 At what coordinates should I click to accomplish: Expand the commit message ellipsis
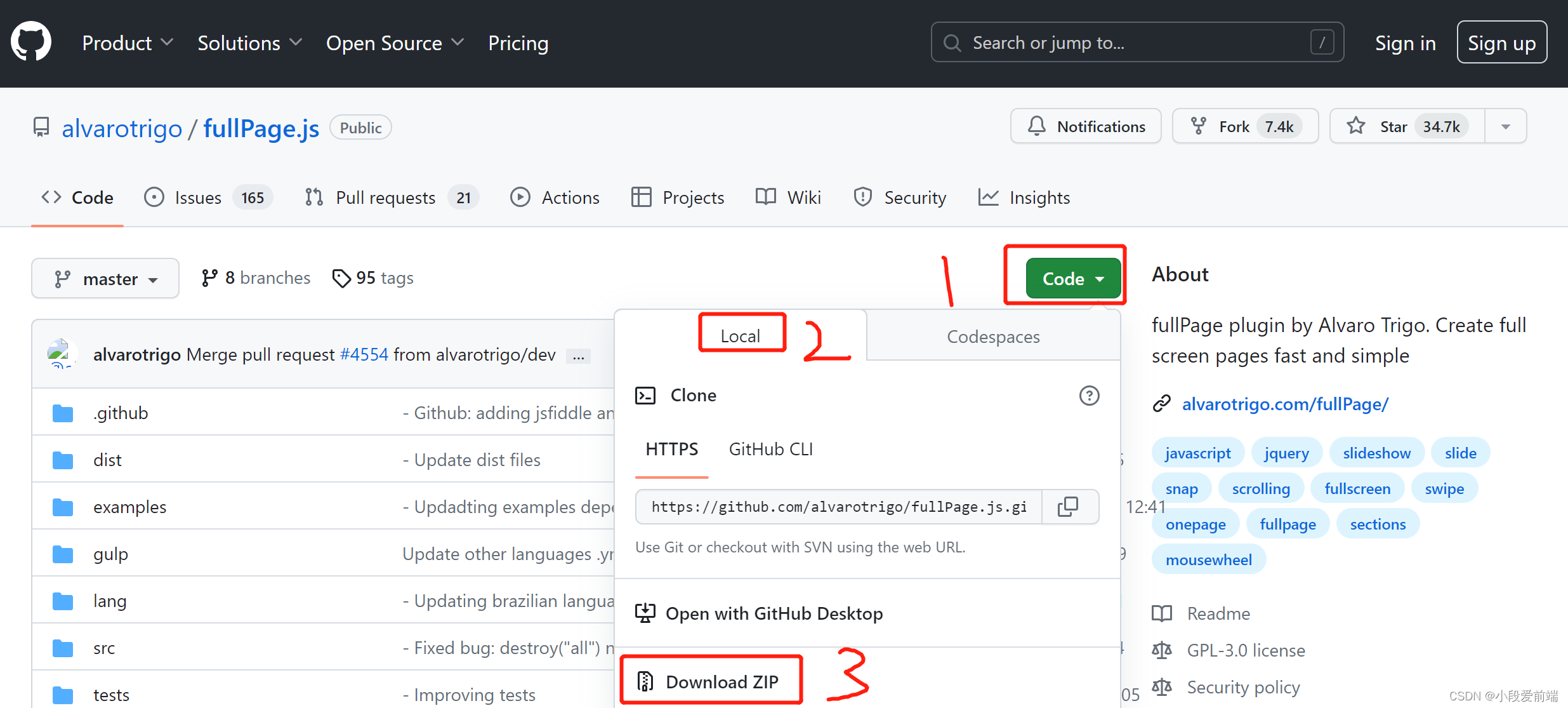(x=578, y=356)
